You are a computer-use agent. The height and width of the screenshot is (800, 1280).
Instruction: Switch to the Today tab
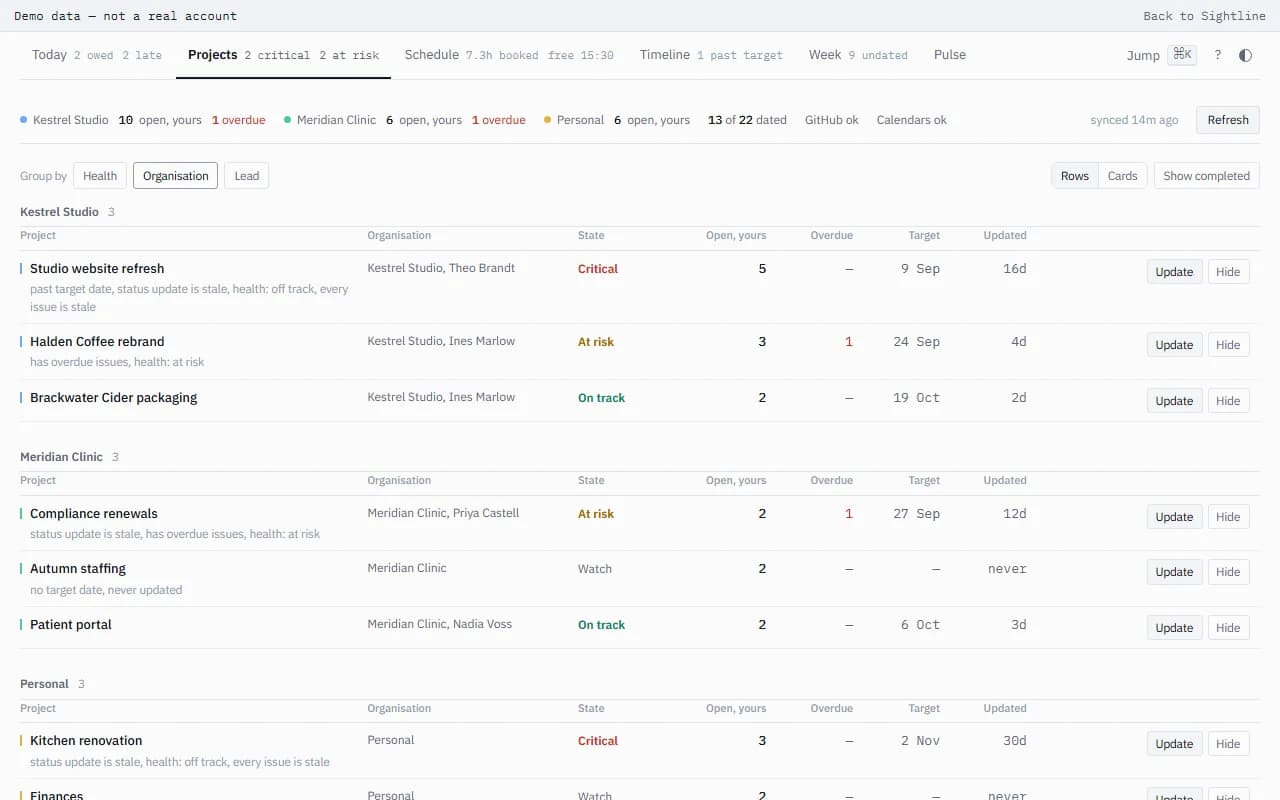96,55
